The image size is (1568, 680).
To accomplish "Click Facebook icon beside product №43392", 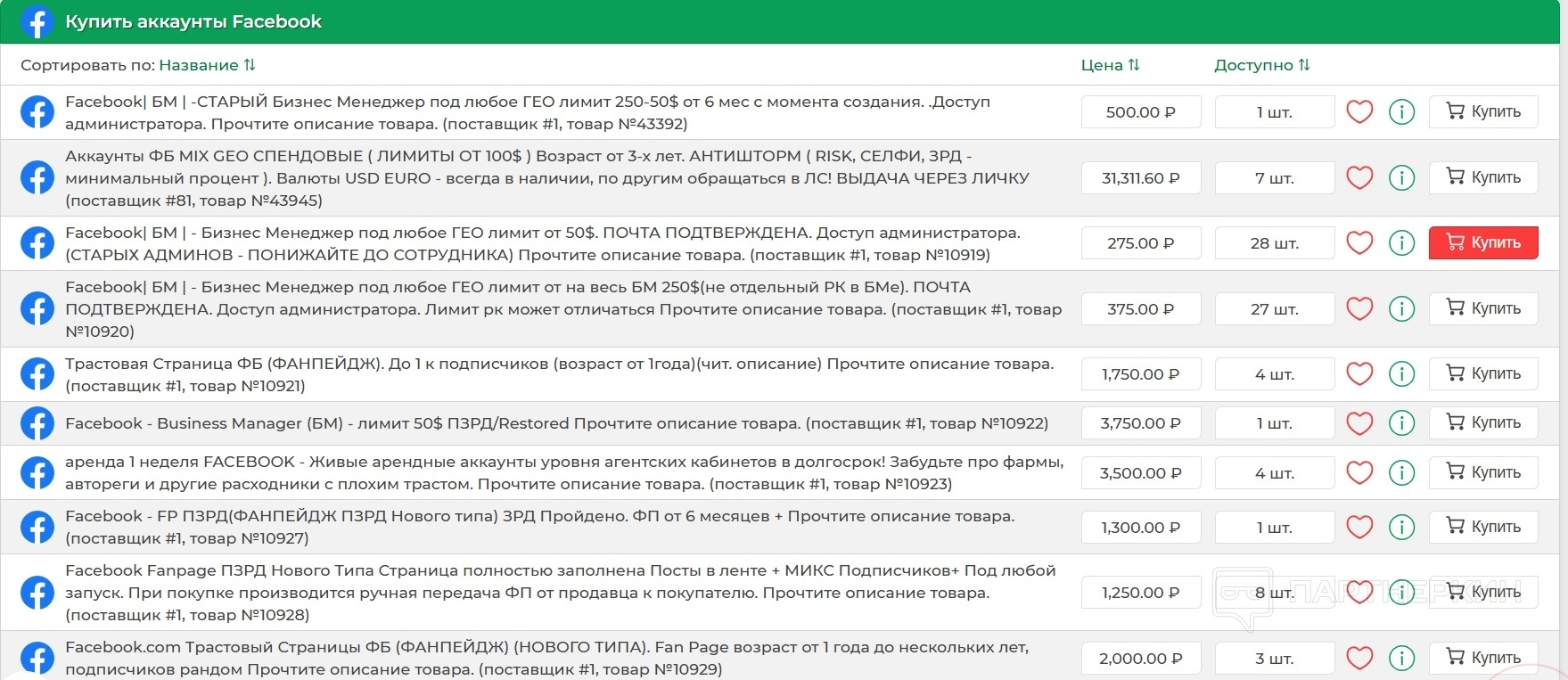I will click(37, 112).
